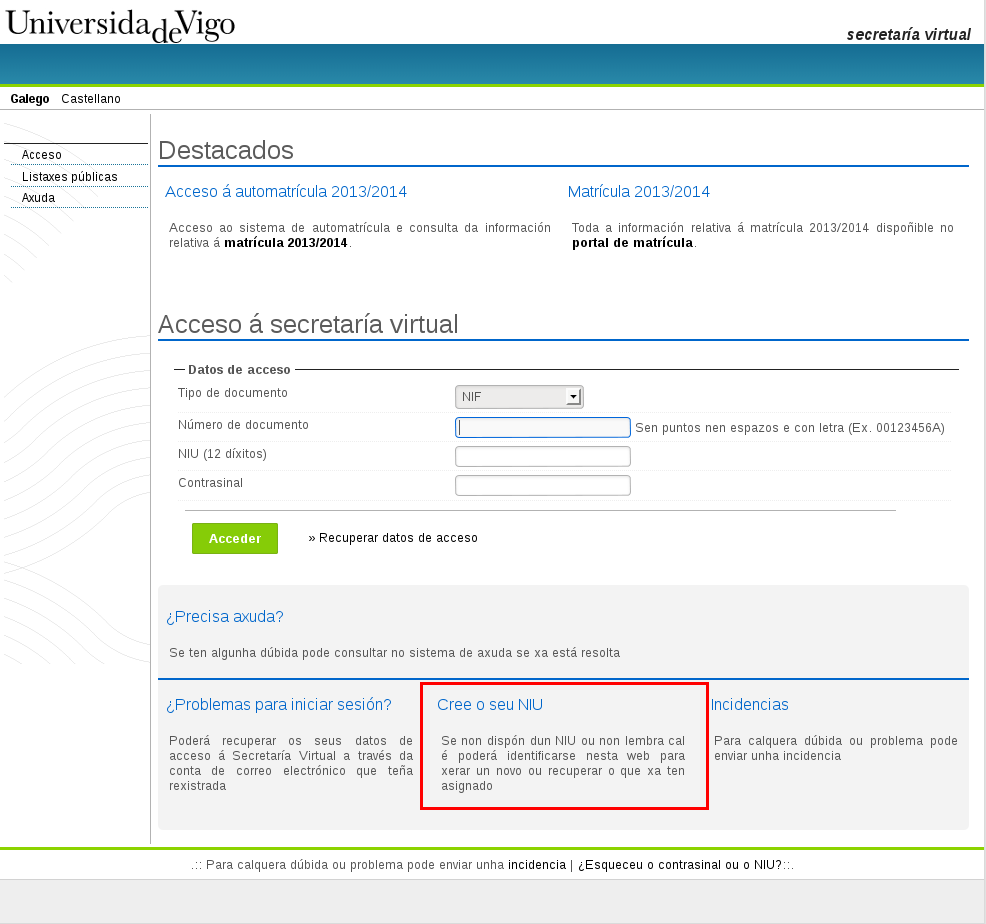The image size is (986, 924).
Task: Go to Axuda in the sidebar menu
Action: click(39, 198)
